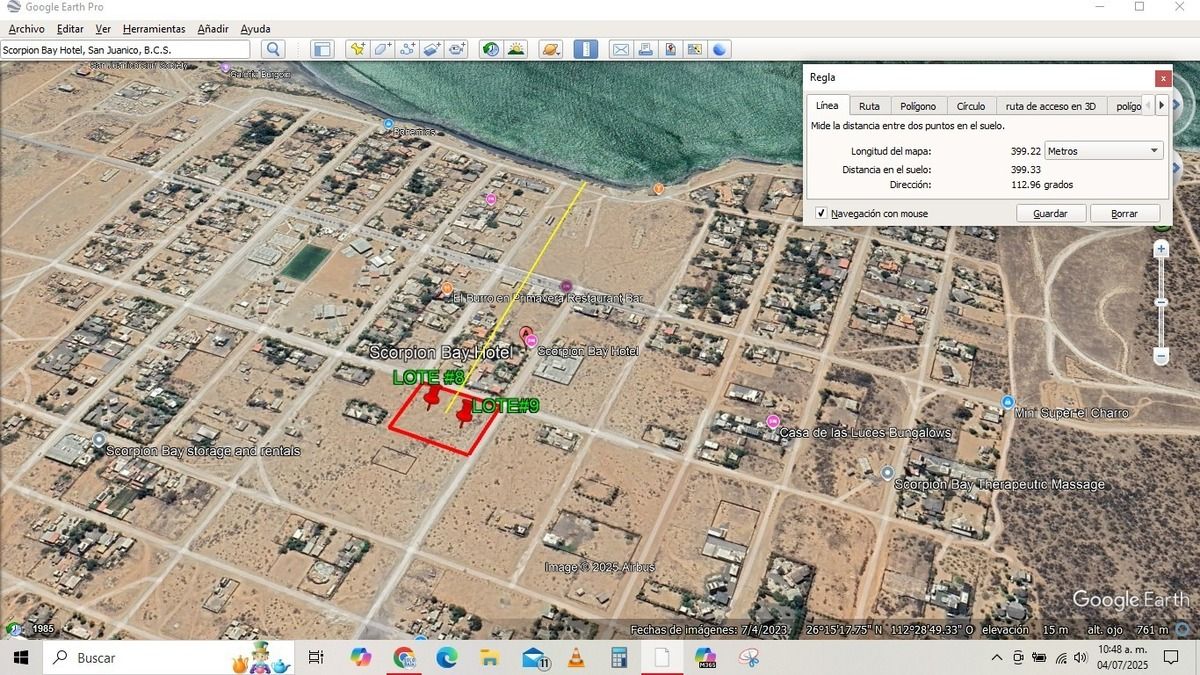Select the Línea tab
1200x675 pixels.
(827, 105)
